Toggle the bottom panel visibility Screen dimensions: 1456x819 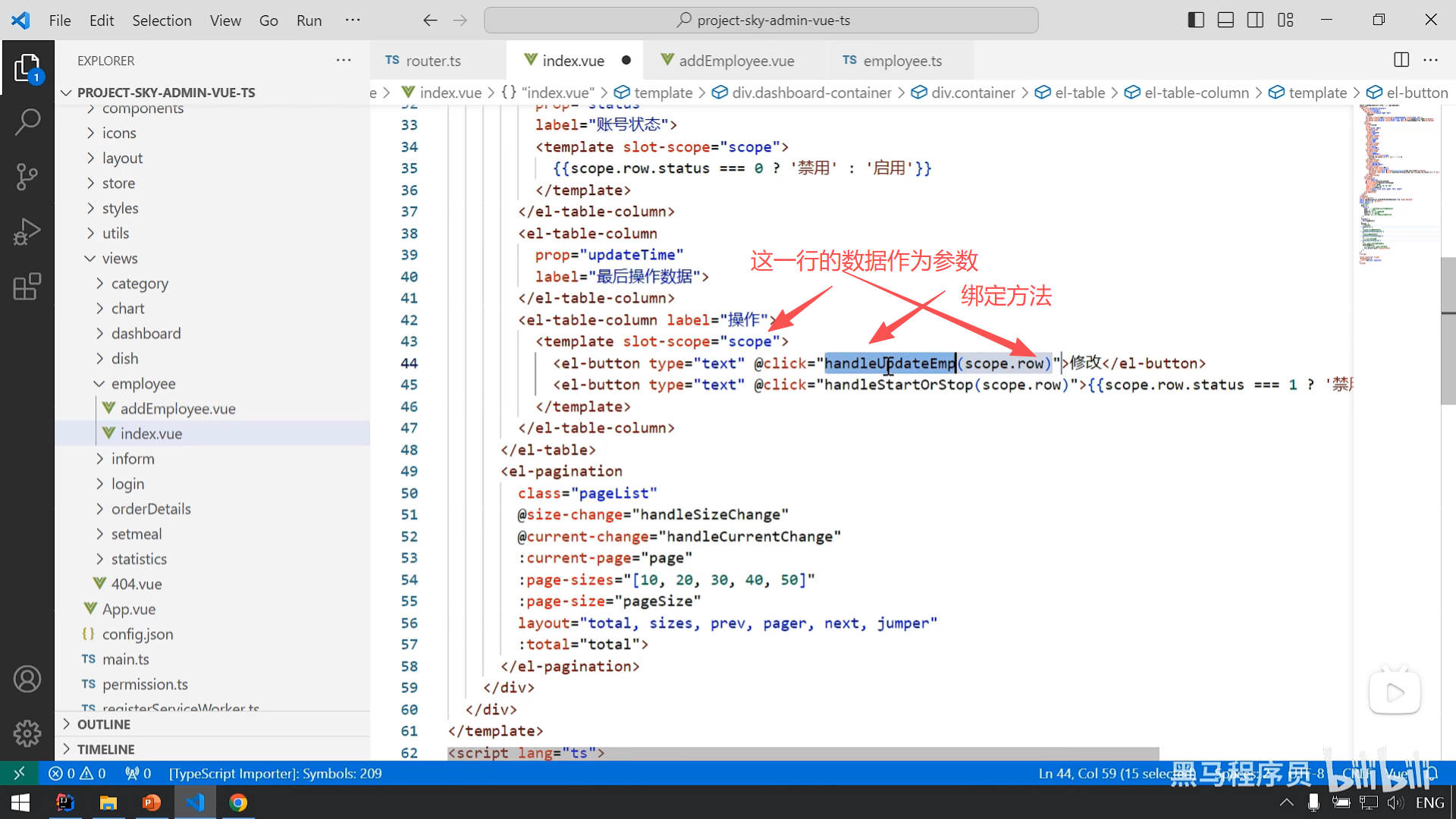tap(1225, 20)
